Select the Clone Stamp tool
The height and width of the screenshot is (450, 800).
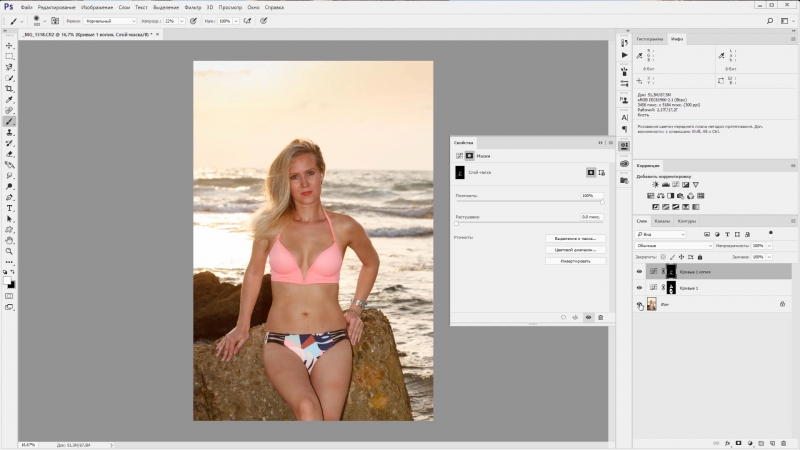coord(10,132)
